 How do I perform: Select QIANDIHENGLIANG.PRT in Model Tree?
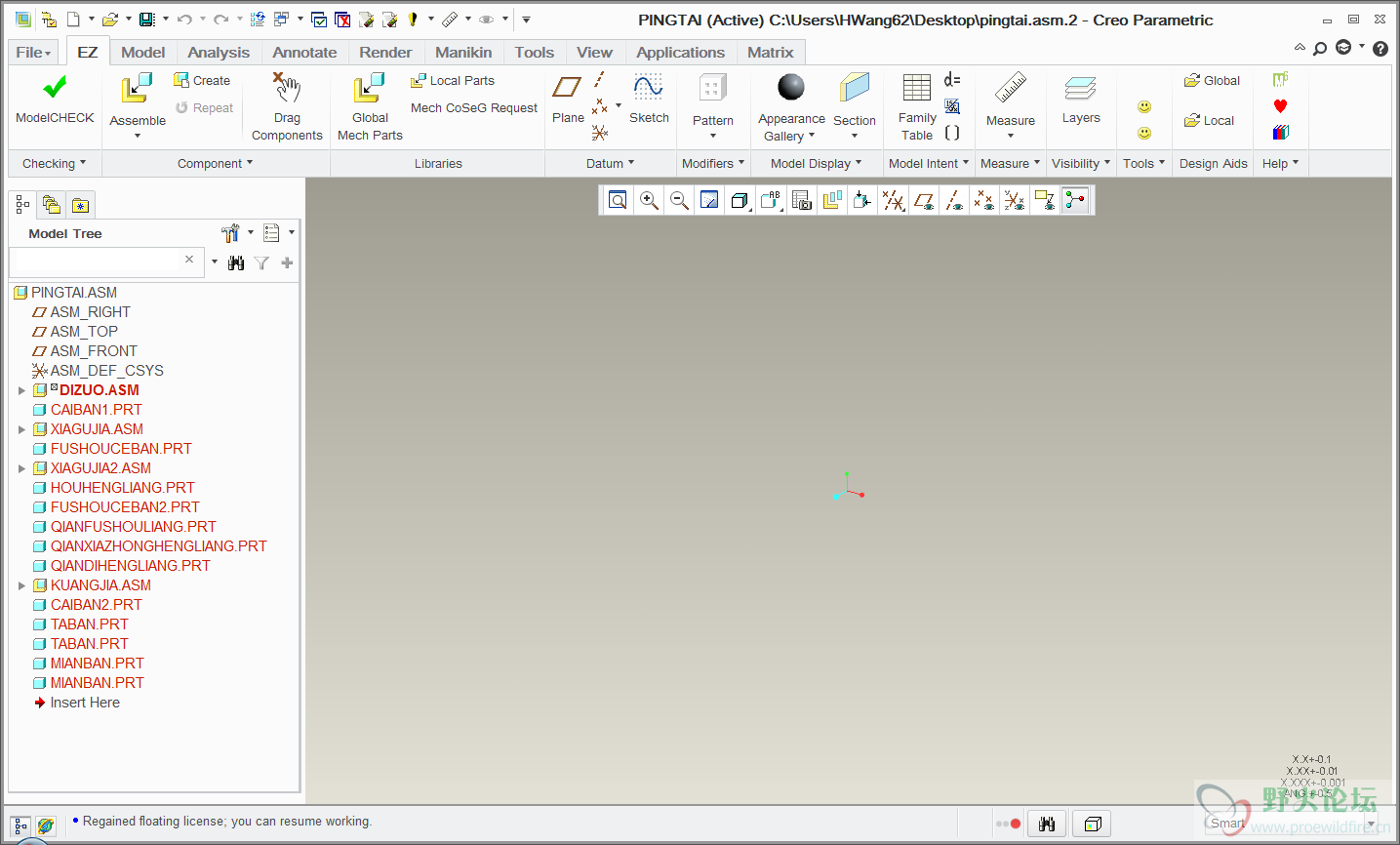[x=130, y=566]
